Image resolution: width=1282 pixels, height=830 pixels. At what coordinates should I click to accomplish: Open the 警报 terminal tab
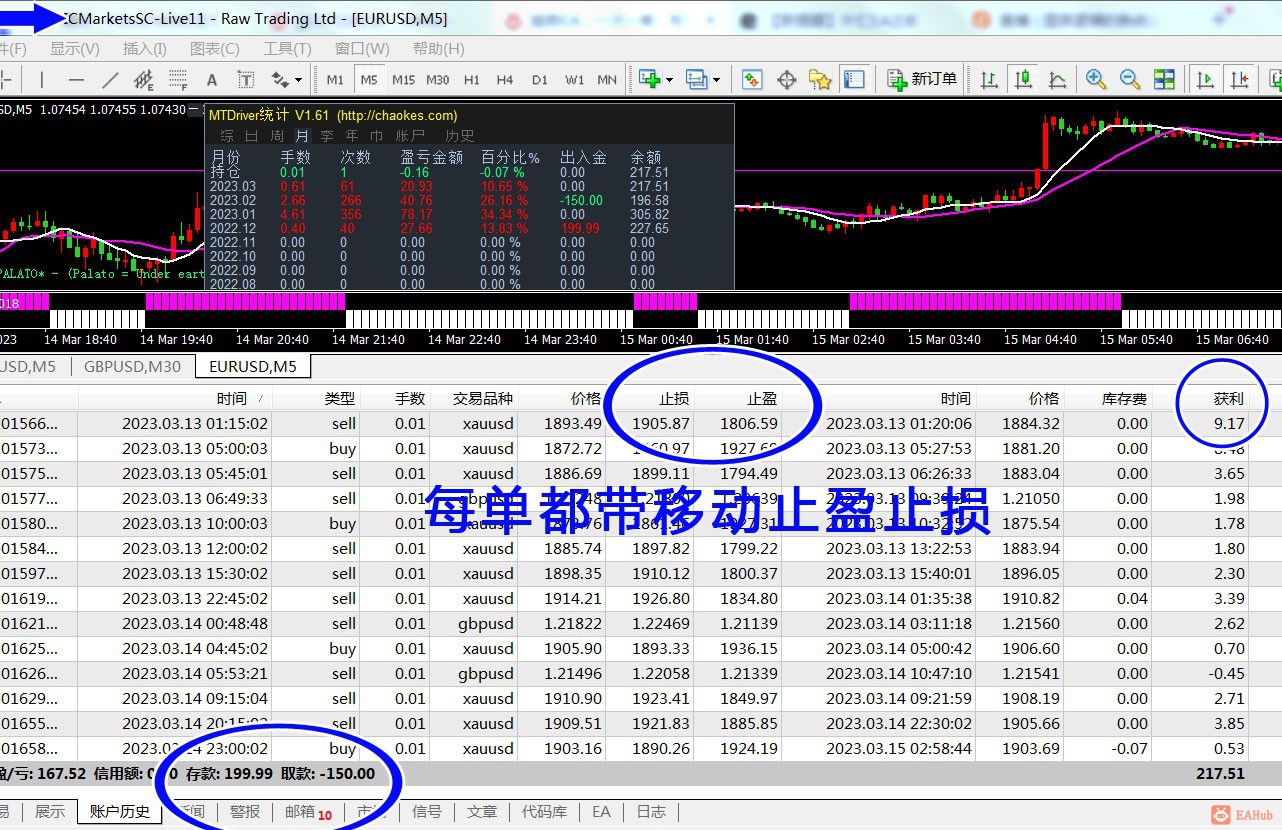coord(245,811)
